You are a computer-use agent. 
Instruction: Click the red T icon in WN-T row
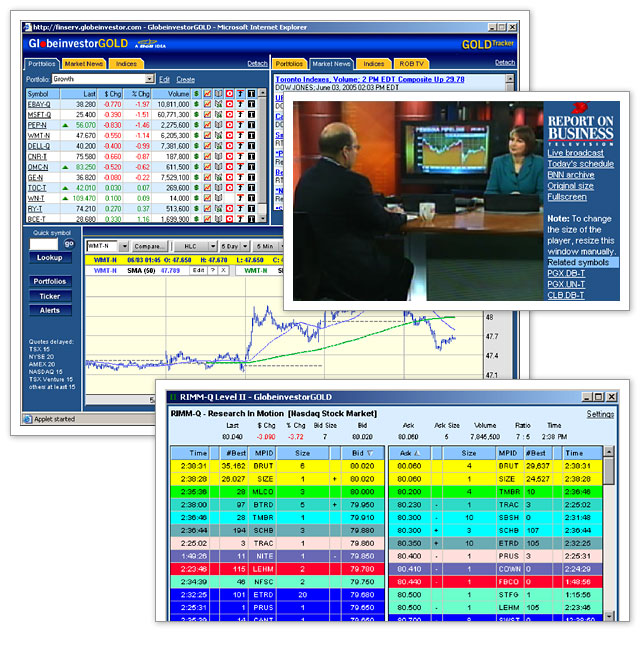[241, 198]
